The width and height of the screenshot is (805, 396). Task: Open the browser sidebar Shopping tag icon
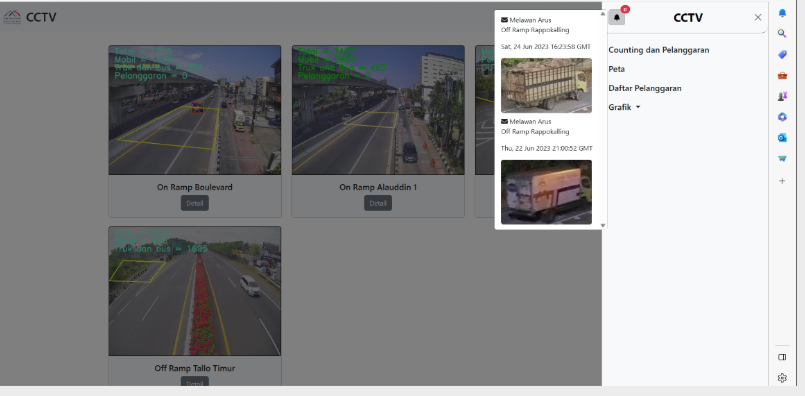coord(782,54)
